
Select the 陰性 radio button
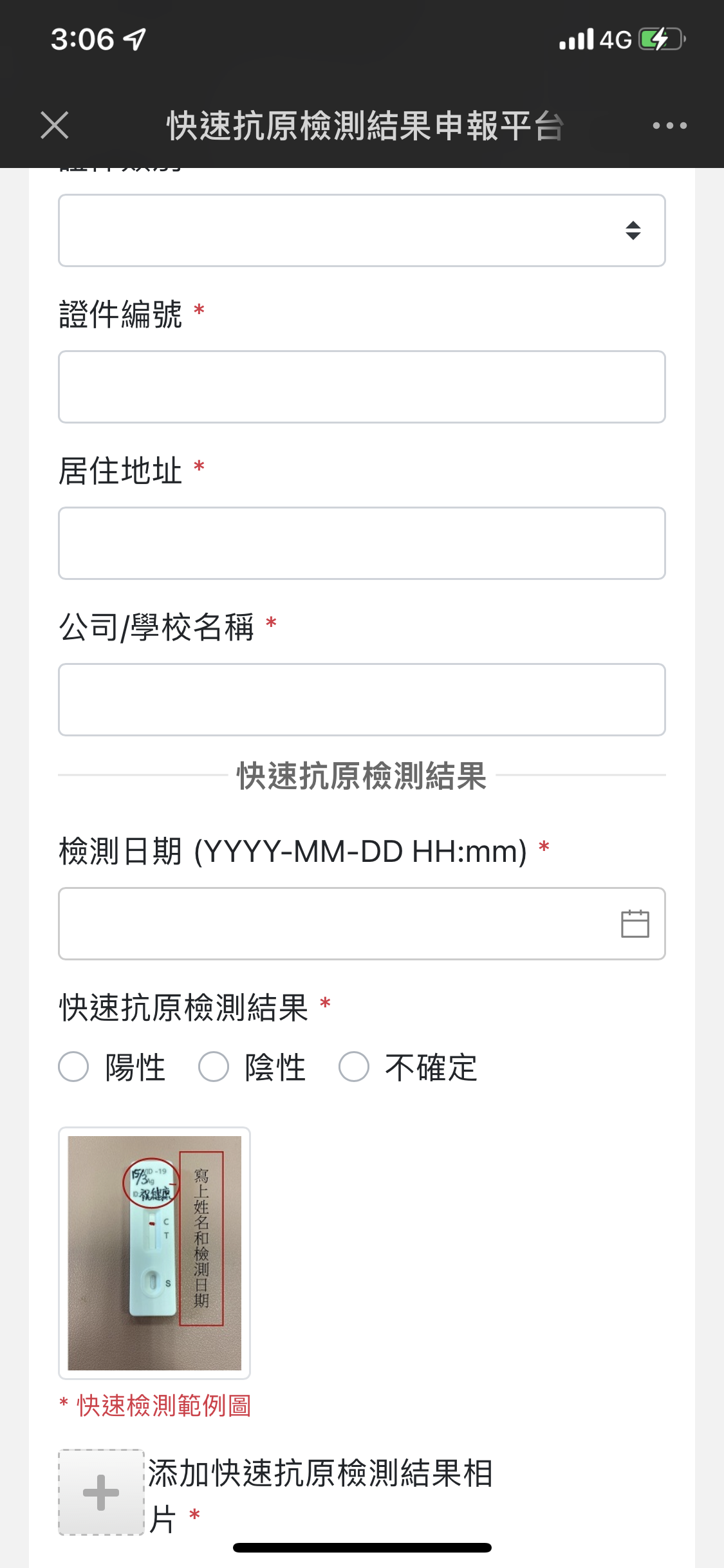(x=214, y=1067)
